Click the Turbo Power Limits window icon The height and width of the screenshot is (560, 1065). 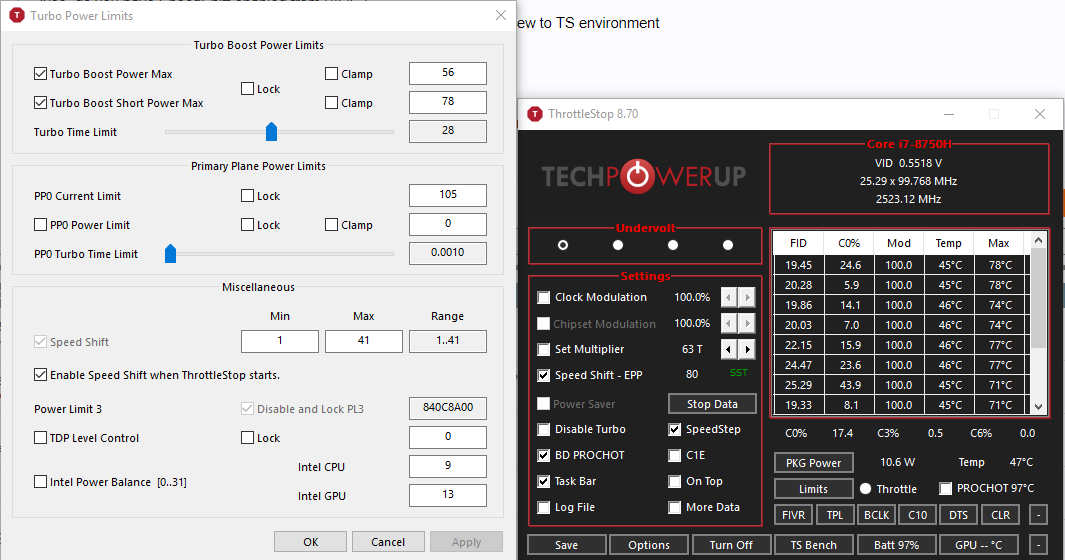point(17,16)
